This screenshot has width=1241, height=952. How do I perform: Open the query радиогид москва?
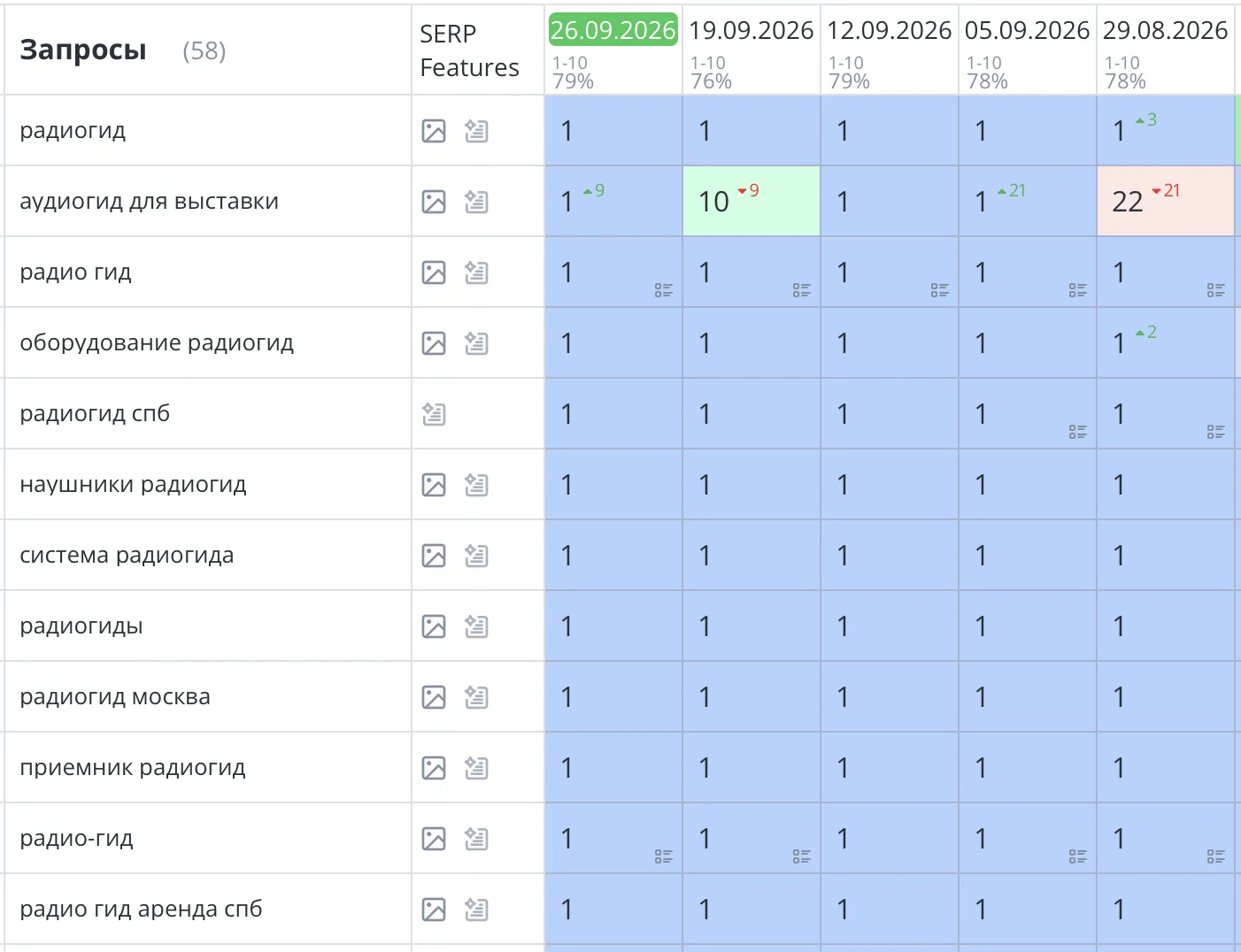click(115, 697)
